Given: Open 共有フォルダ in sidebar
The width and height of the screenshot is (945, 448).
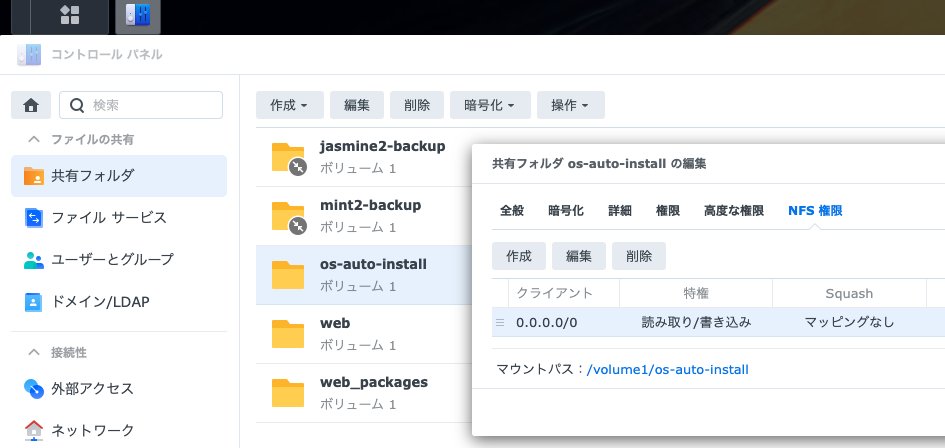Looking at the screenshot, I should [119, 176].
